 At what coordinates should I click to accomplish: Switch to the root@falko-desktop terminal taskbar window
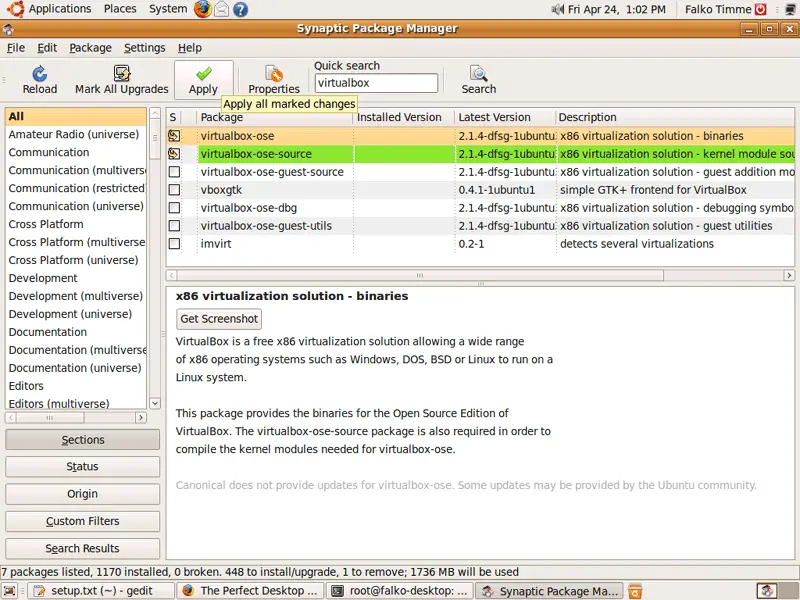point(400,591)
